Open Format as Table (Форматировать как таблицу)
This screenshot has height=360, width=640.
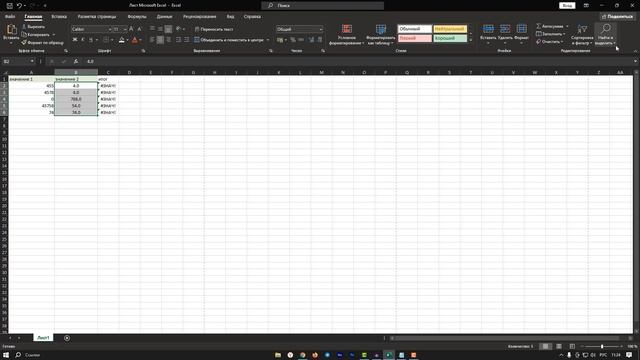(x=381, y=34)
